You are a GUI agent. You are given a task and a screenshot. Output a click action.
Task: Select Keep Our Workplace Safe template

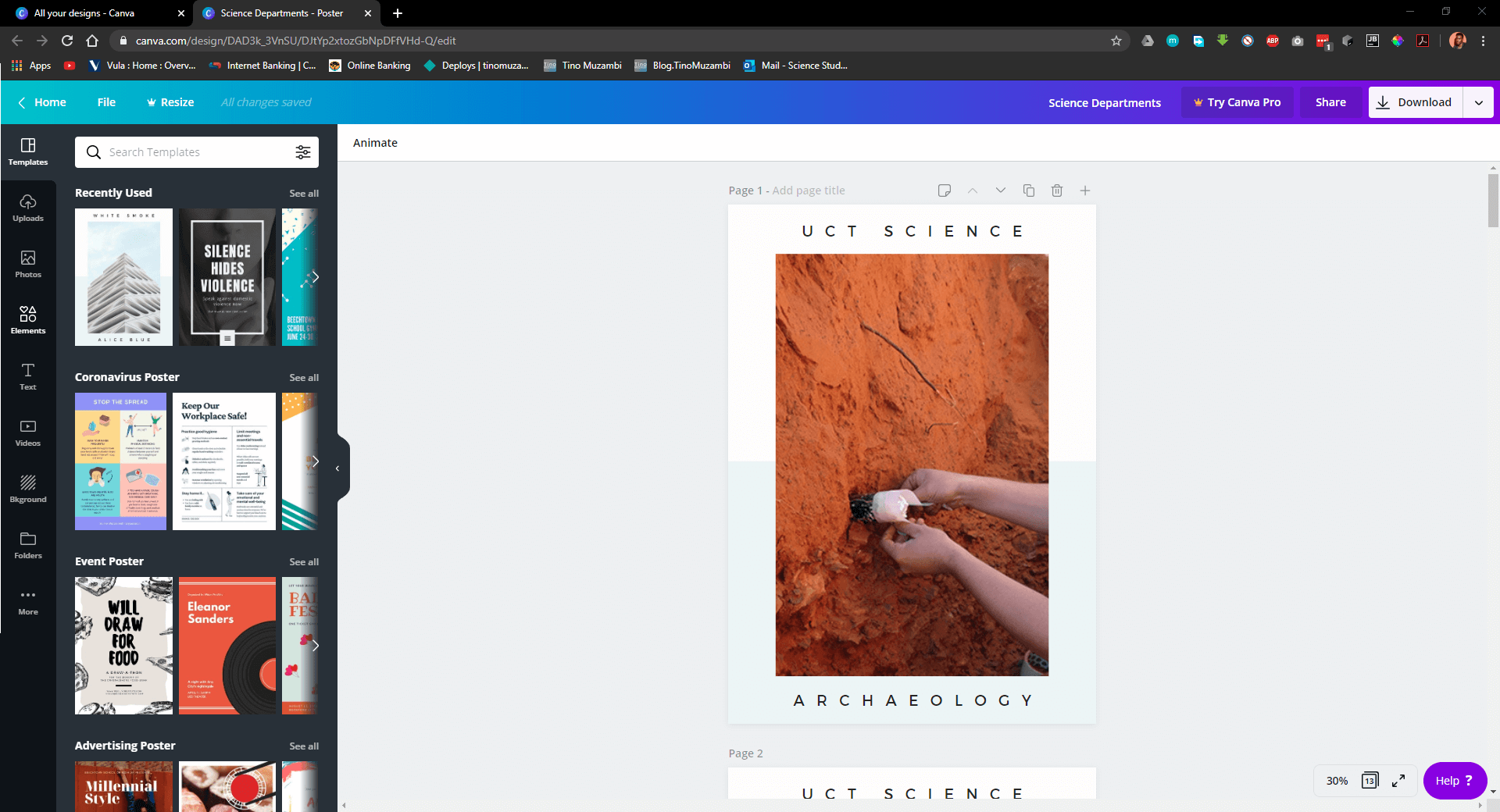224,461
